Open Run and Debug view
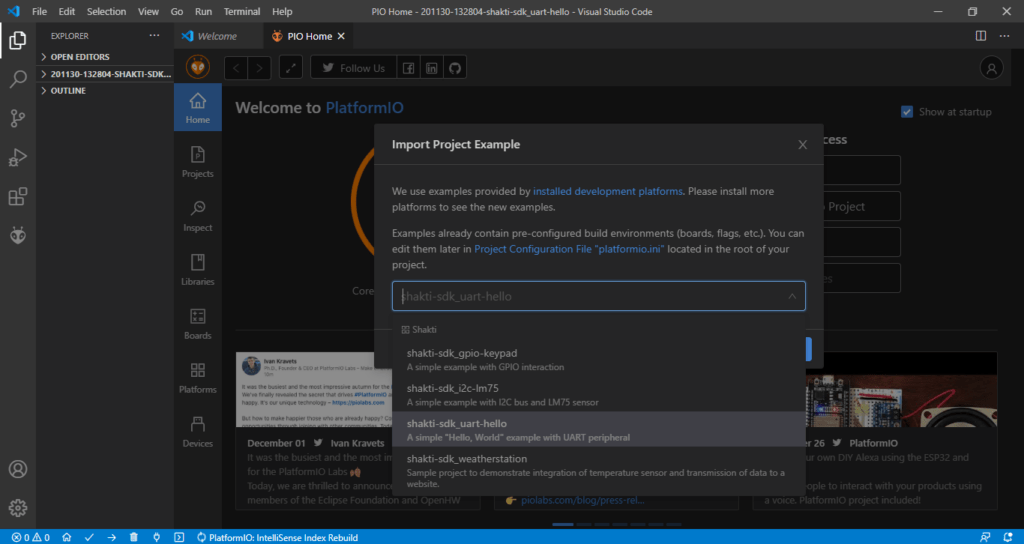The width and height of the screenshot is (1024, 544). tap(18, 157)
